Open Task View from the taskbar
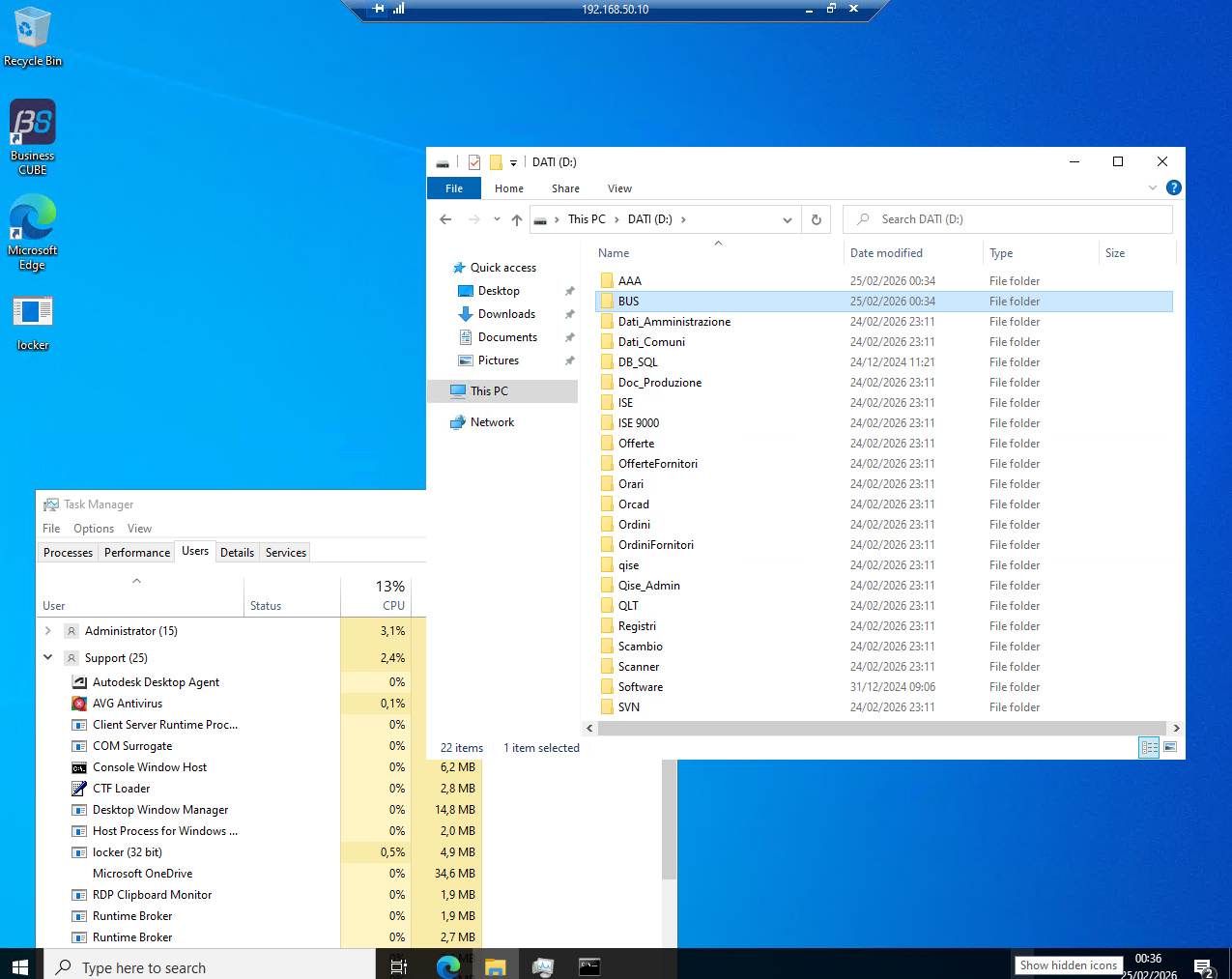This screenshot has height=979, width=1232. (398, 965)
